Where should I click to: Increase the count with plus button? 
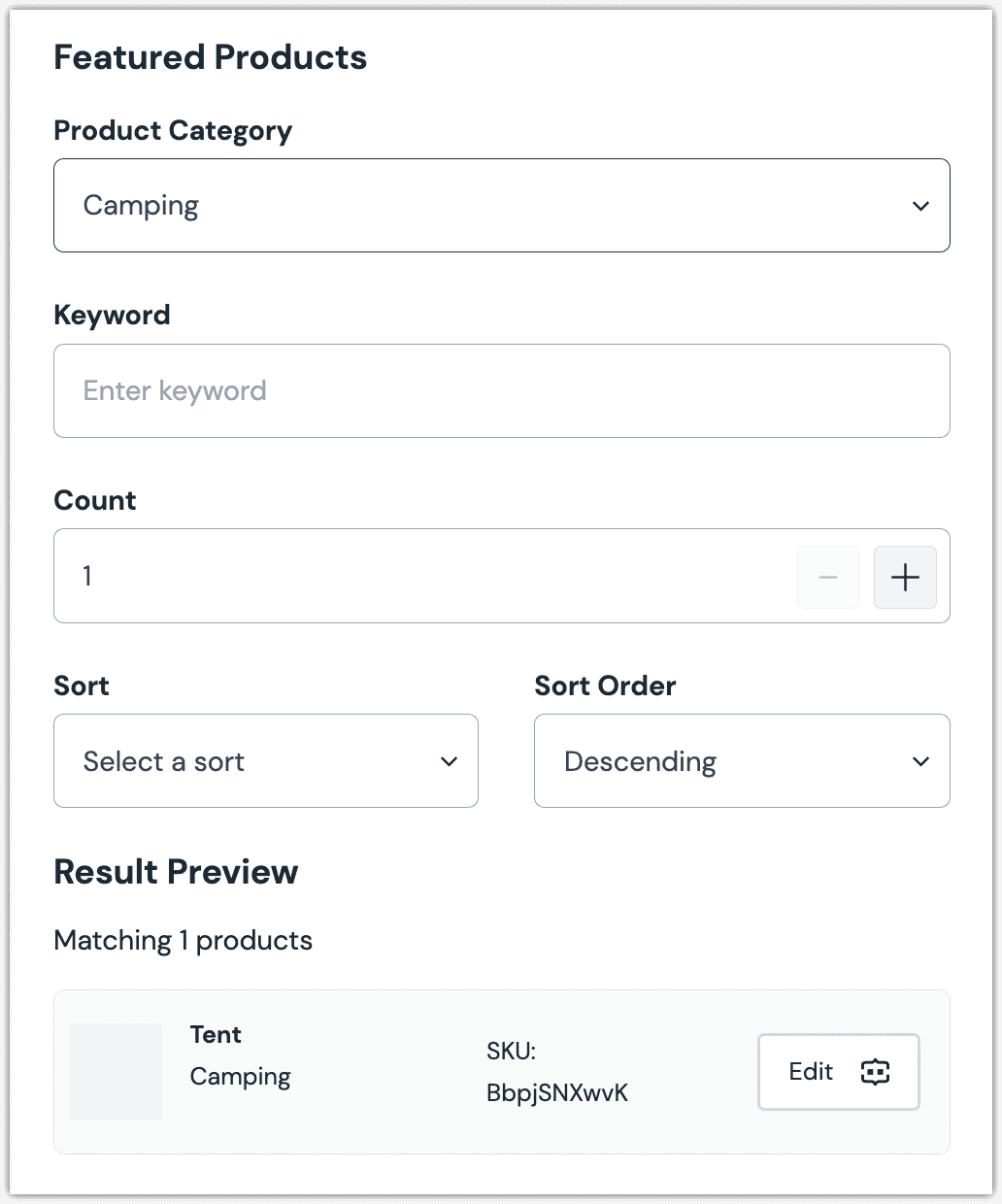pos(905,578)
